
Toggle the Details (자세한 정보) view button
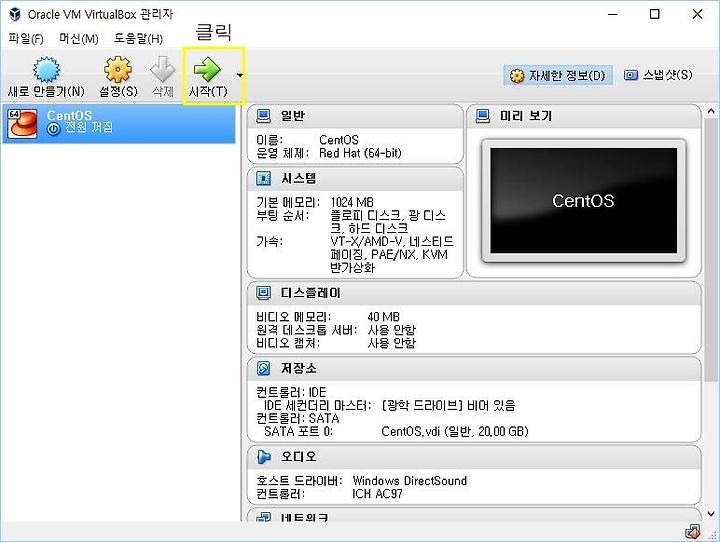point(558,75)
